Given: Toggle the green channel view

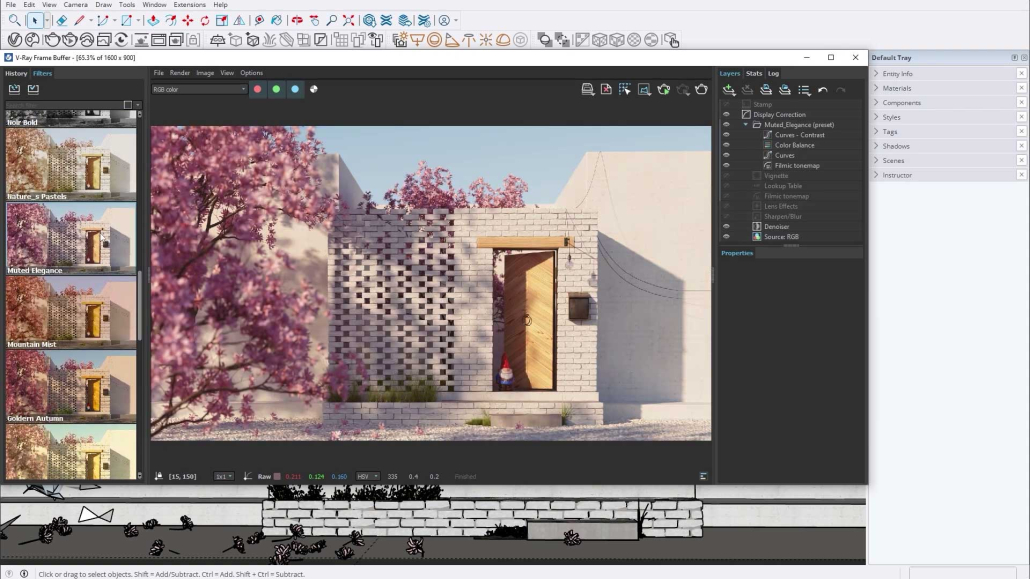Looking at the screenshot, I should (277, 89).
